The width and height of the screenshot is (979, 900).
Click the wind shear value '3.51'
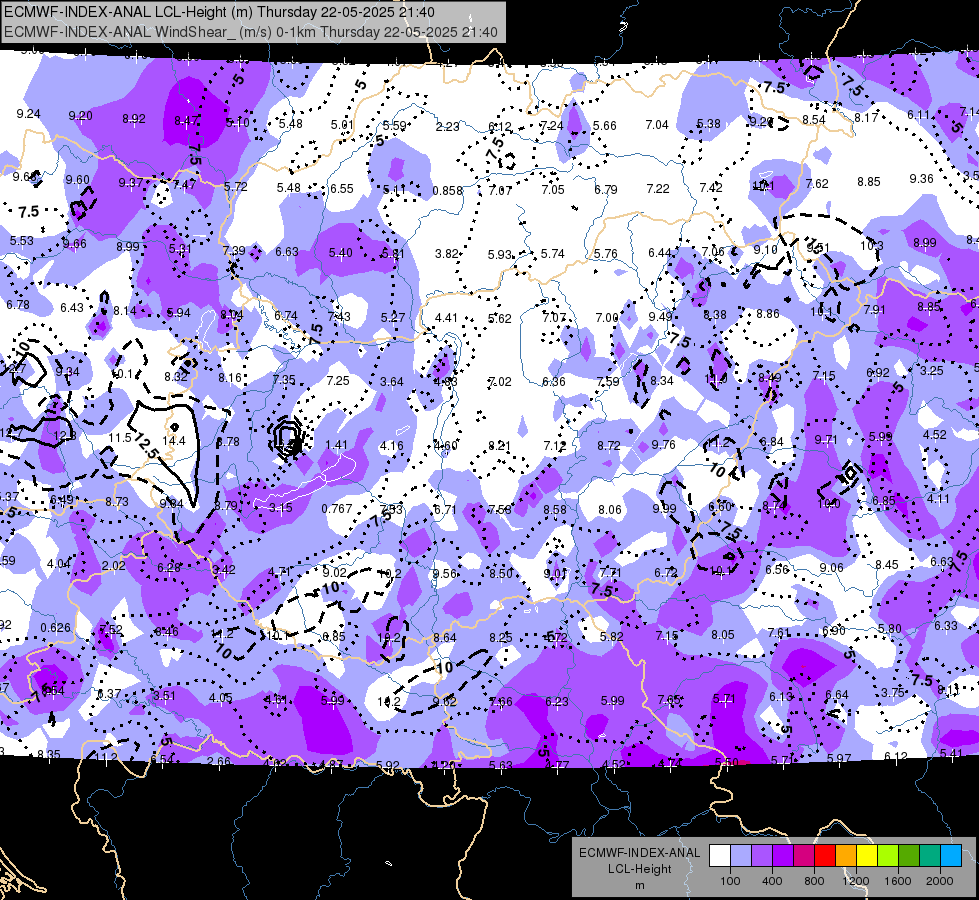pyautogui.click(x=164, y=696)
